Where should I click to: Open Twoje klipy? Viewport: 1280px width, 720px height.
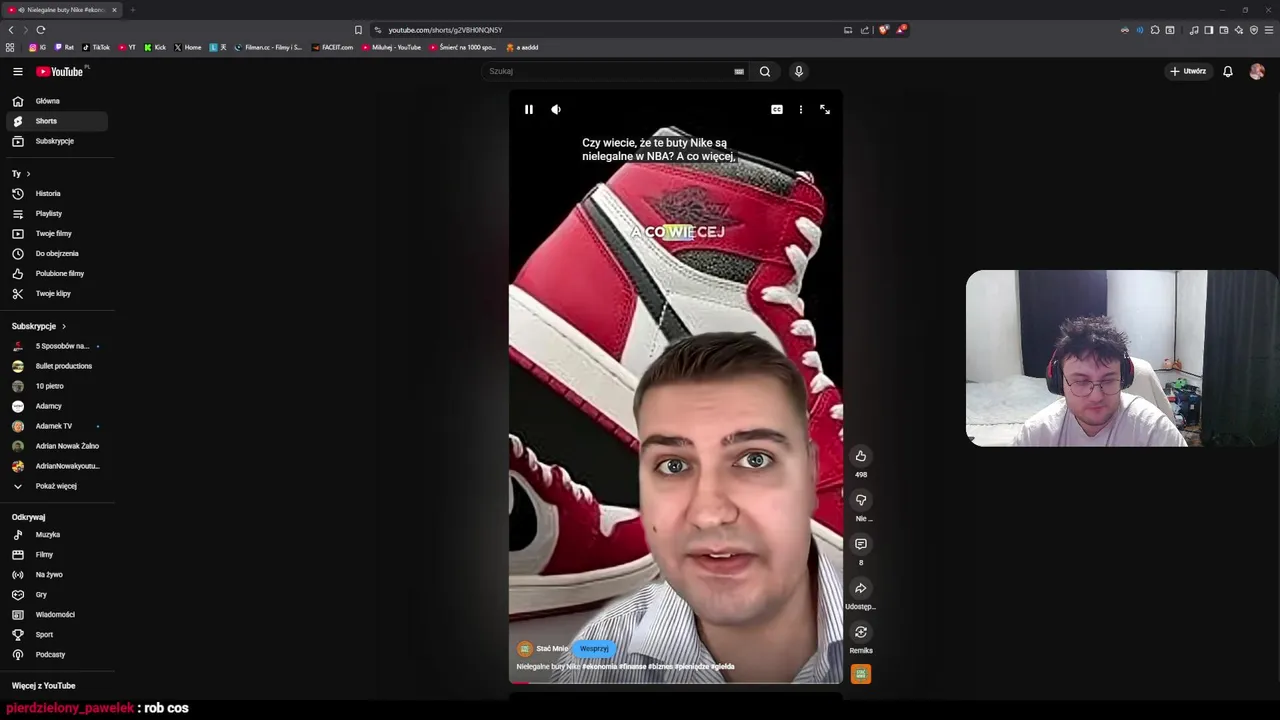coord(57,293)
